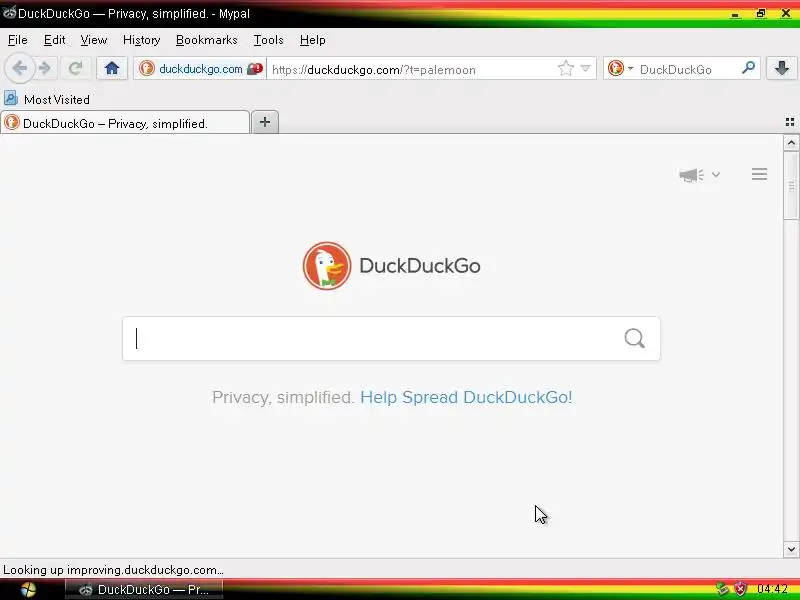Click the scrollbar down arrow
This screenshot has width=800, height=600.
point(791,549)
